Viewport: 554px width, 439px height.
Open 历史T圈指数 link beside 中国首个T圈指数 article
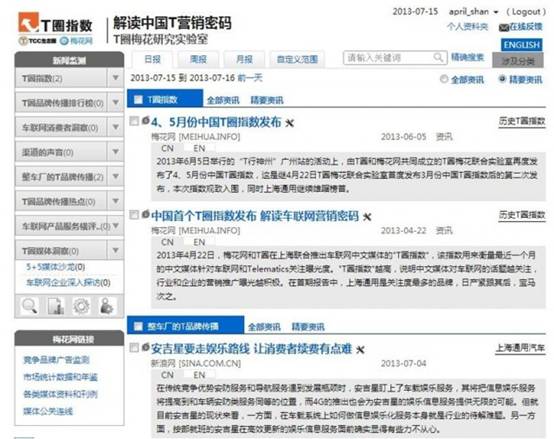tap(522, 215)
